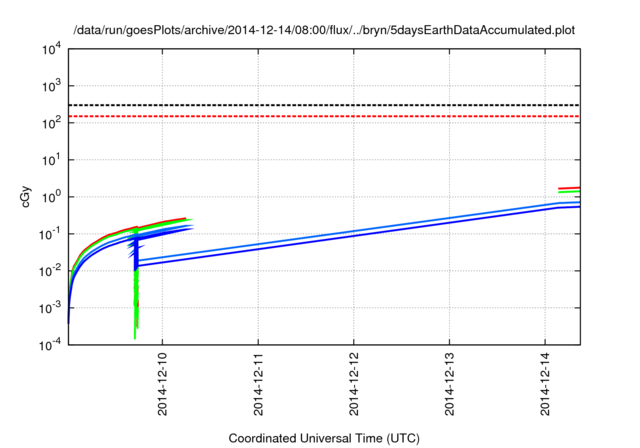Click the '2014-12-12' date tick label
640x448 pixels.
click(x=353, y=384)
